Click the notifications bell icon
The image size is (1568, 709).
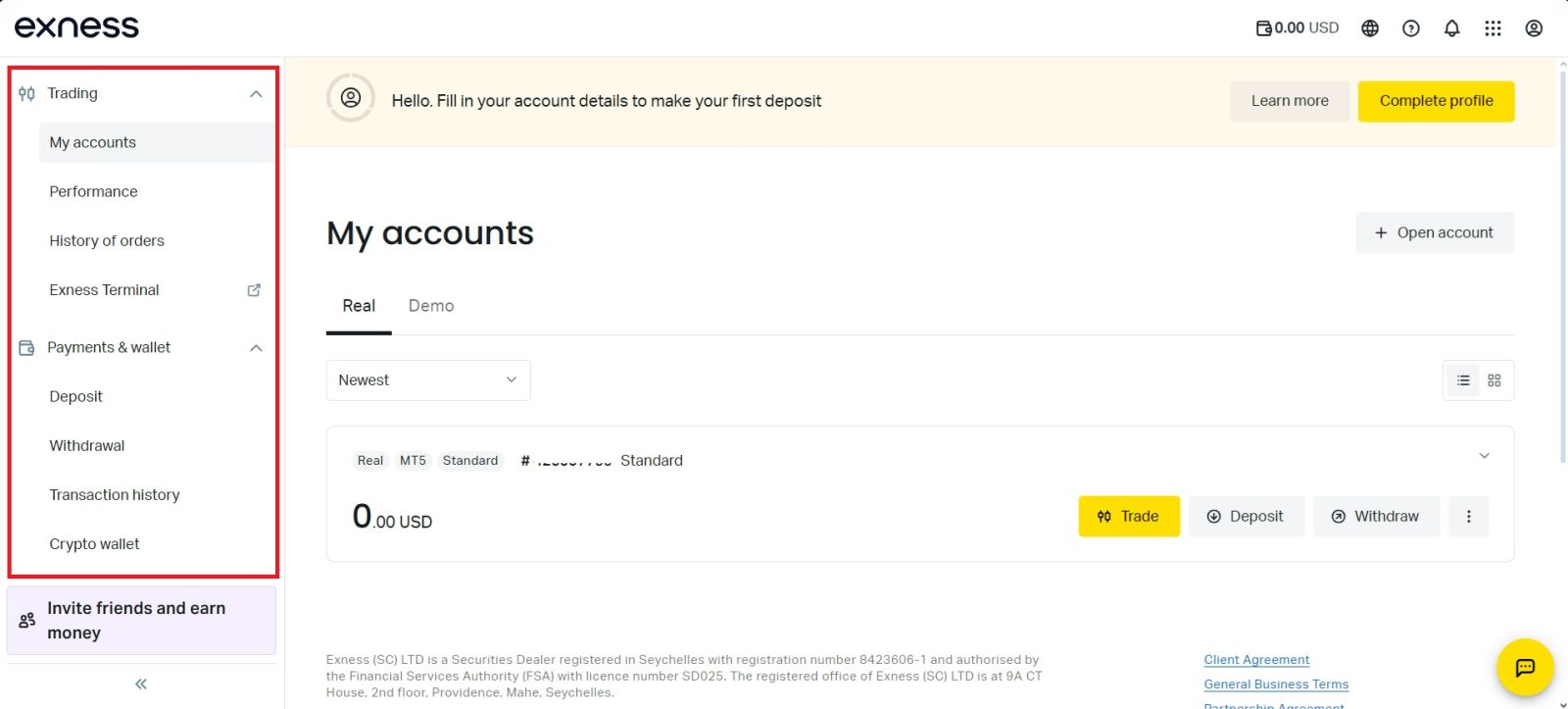[x=1451, y=27]
